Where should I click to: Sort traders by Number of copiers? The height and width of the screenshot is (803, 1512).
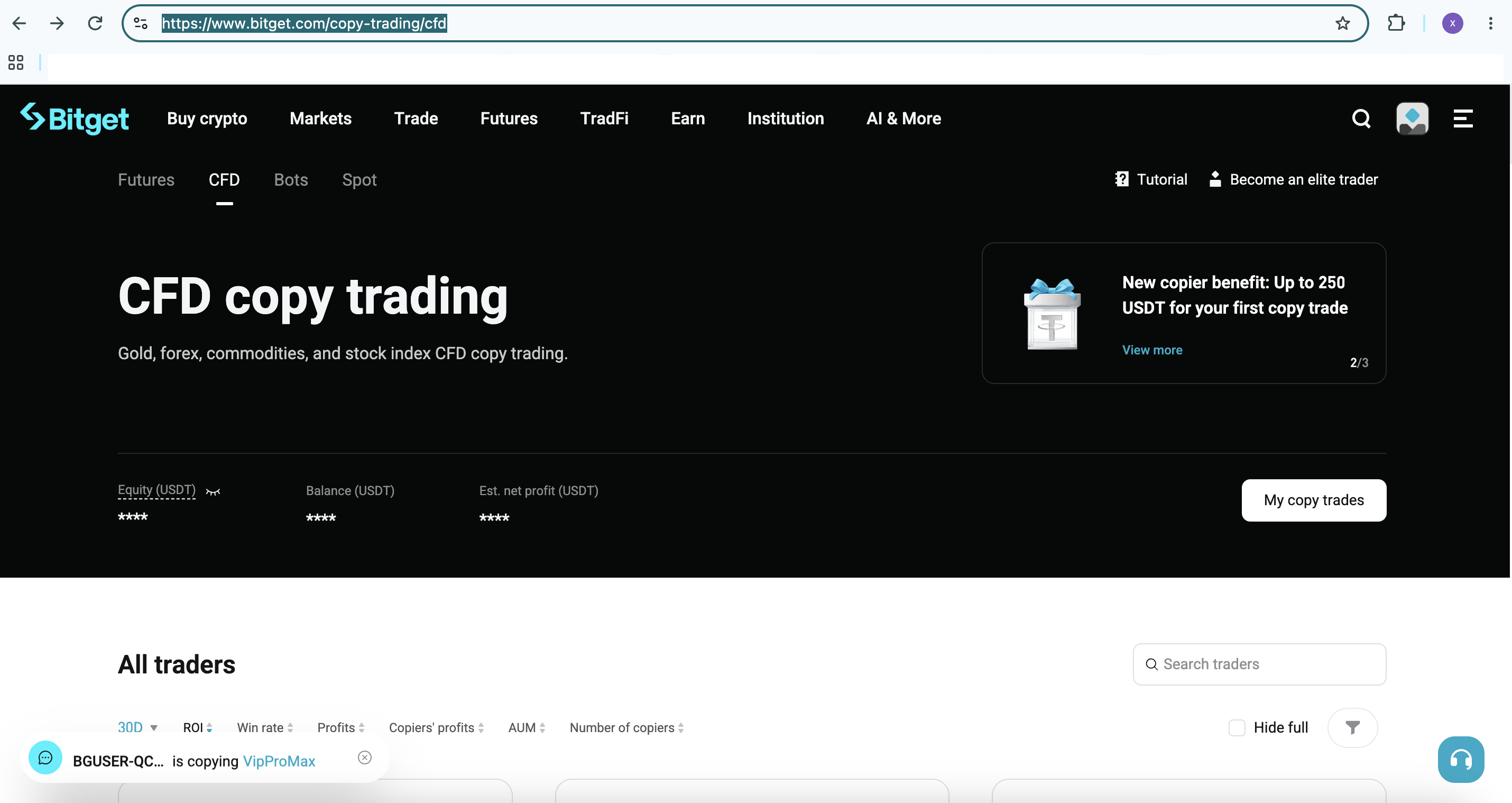(627, 728)
